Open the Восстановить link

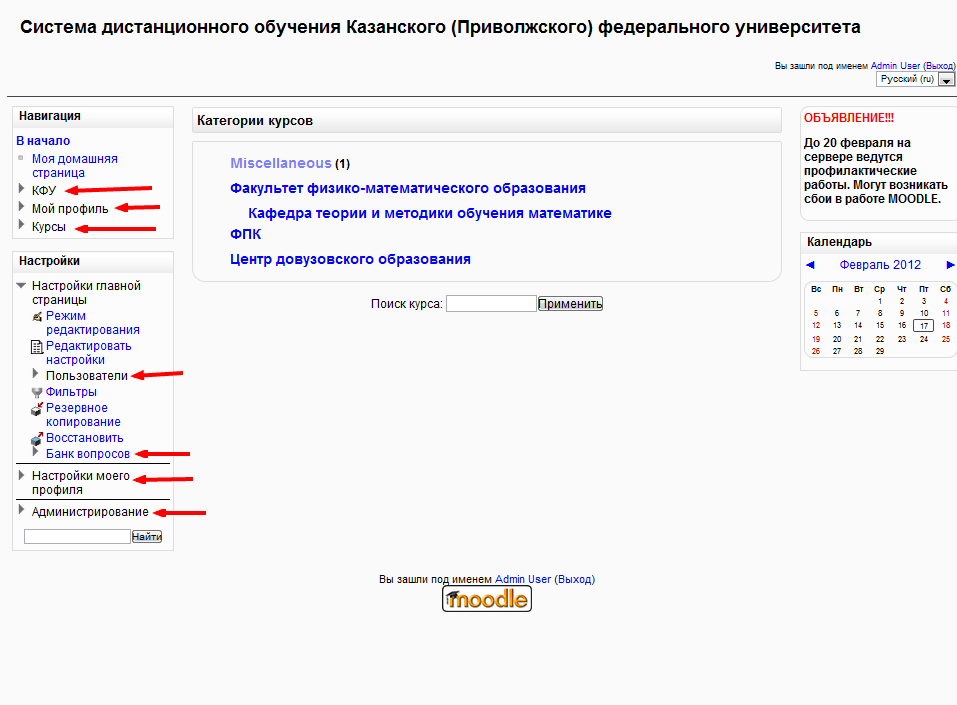click(84, 438)
